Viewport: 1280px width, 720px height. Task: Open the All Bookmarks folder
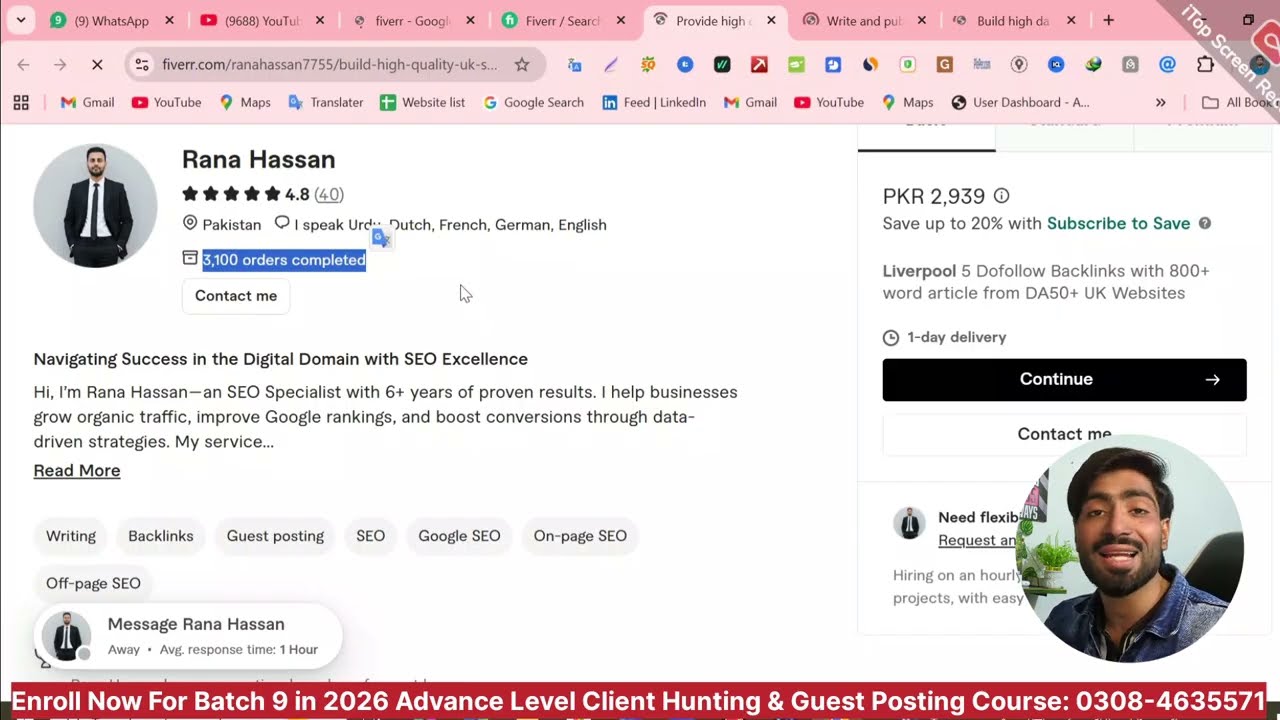1238,102
